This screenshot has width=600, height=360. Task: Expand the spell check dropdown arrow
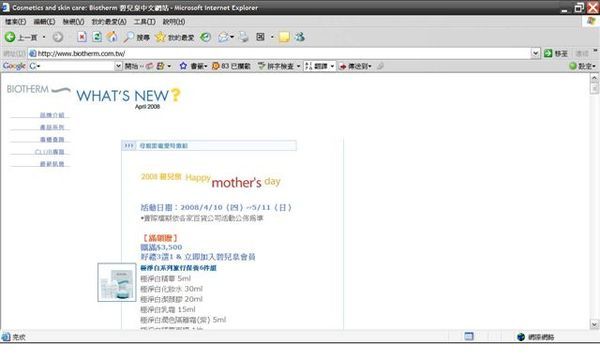298,66
